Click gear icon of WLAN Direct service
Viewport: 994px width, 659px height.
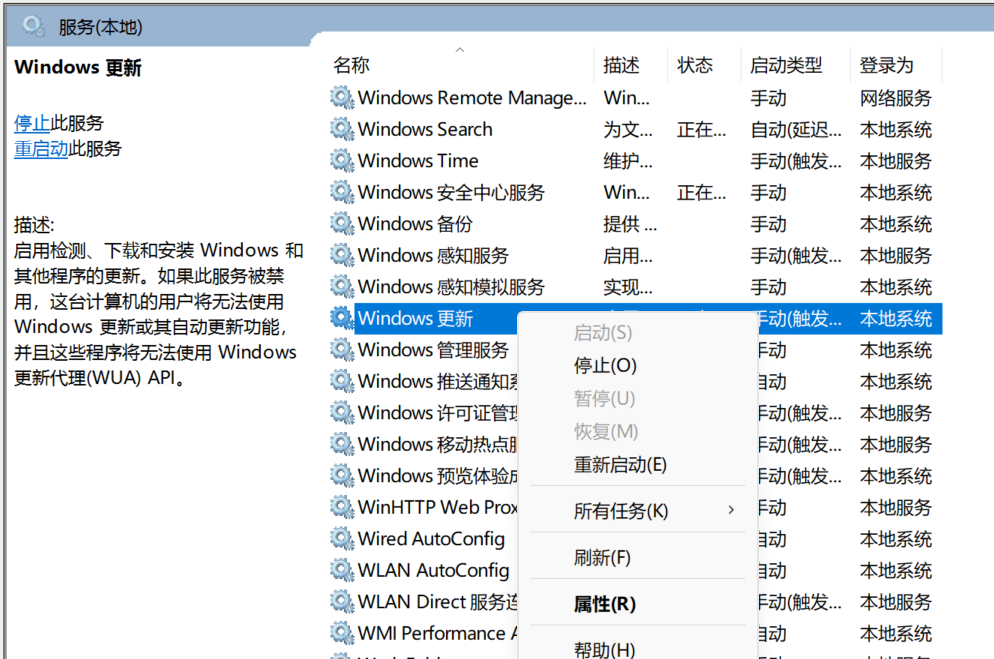pyautogui.click(x=342, y=602)
